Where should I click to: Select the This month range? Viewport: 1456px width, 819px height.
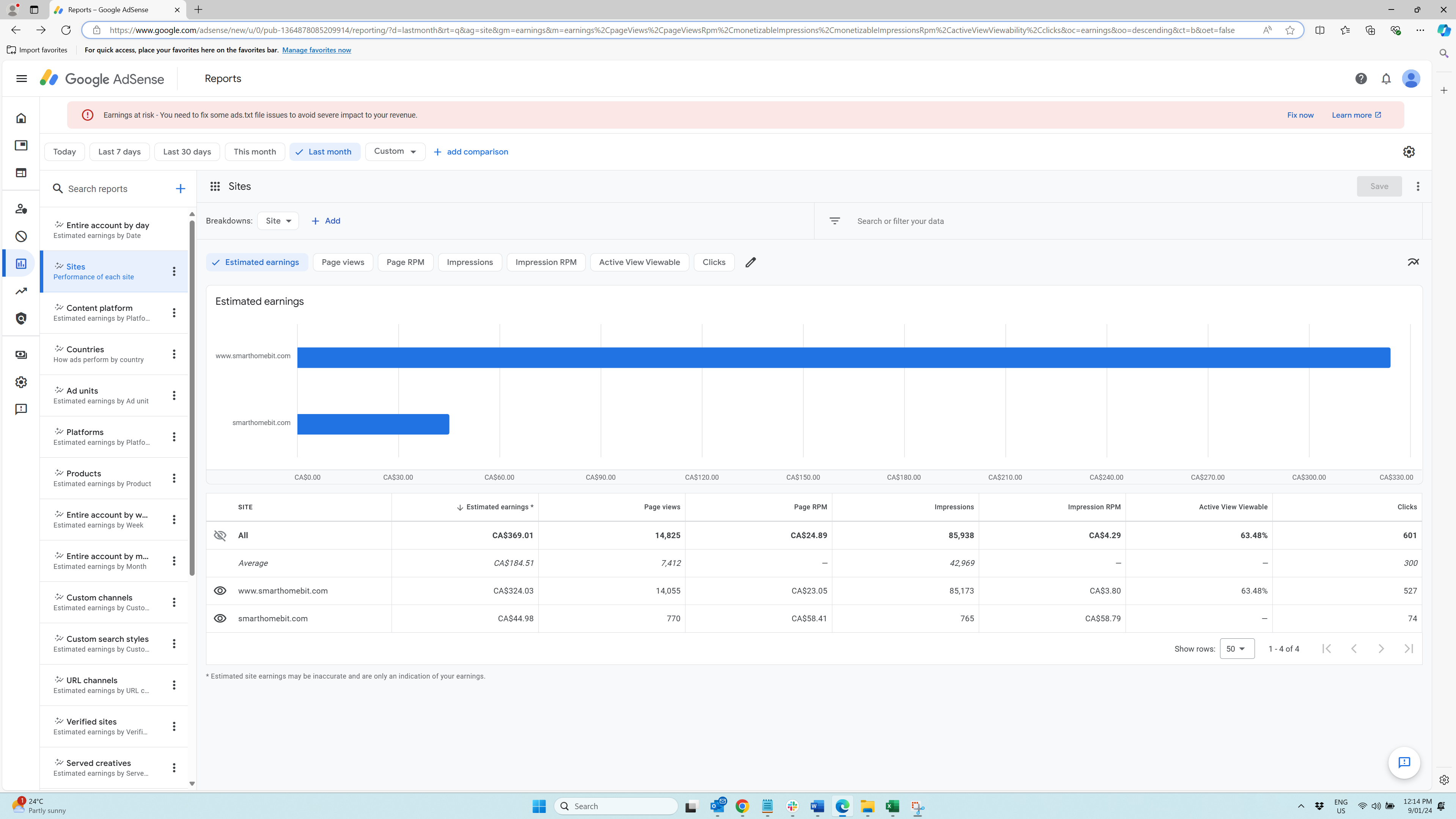[x=255, y=151]
